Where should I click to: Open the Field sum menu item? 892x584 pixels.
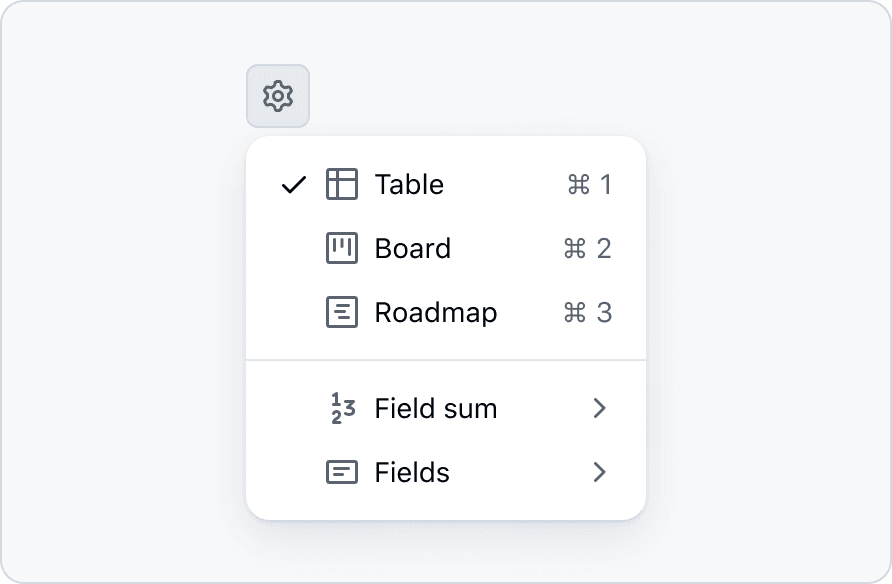(x=445, y=408)
